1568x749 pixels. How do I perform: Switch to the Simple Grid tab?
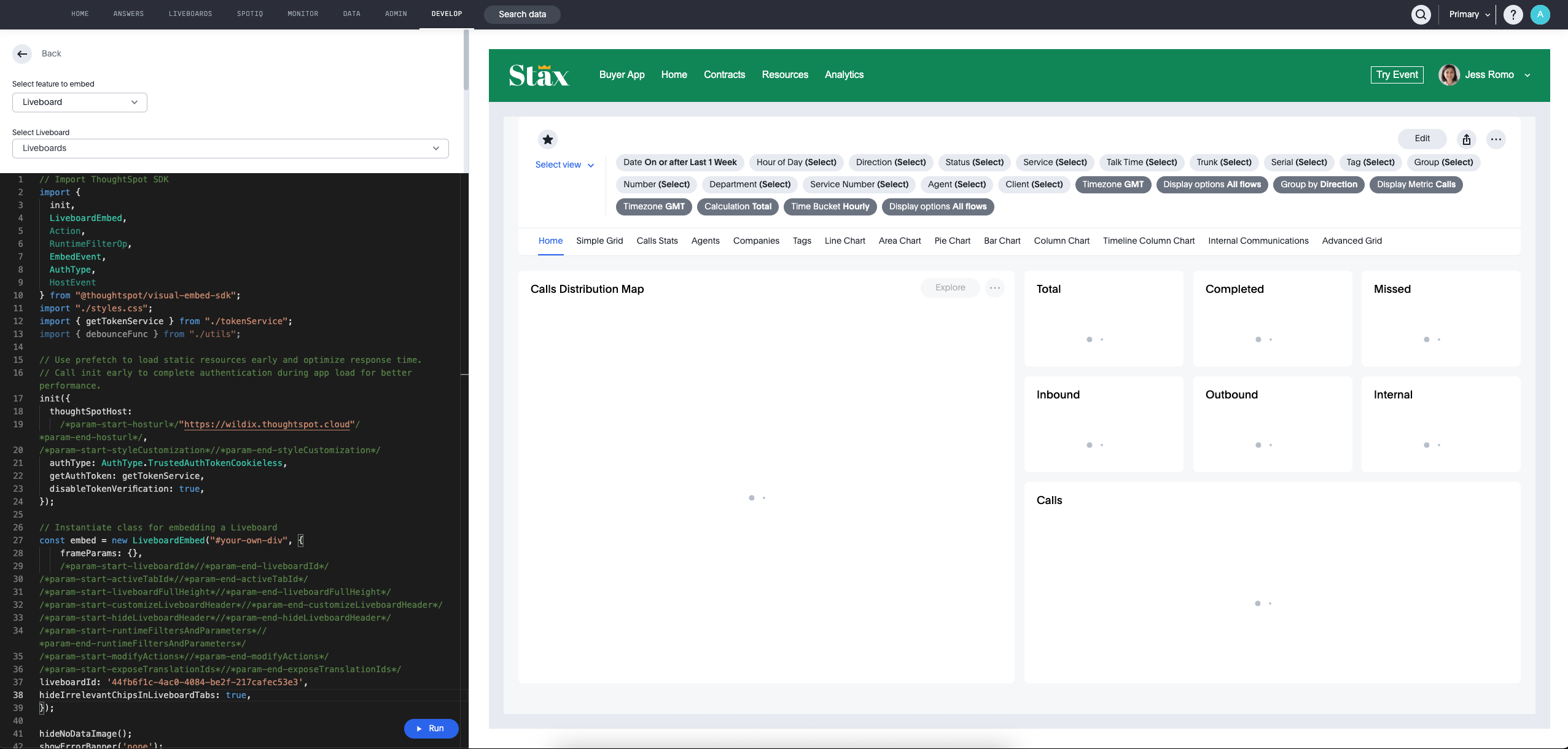599,241
